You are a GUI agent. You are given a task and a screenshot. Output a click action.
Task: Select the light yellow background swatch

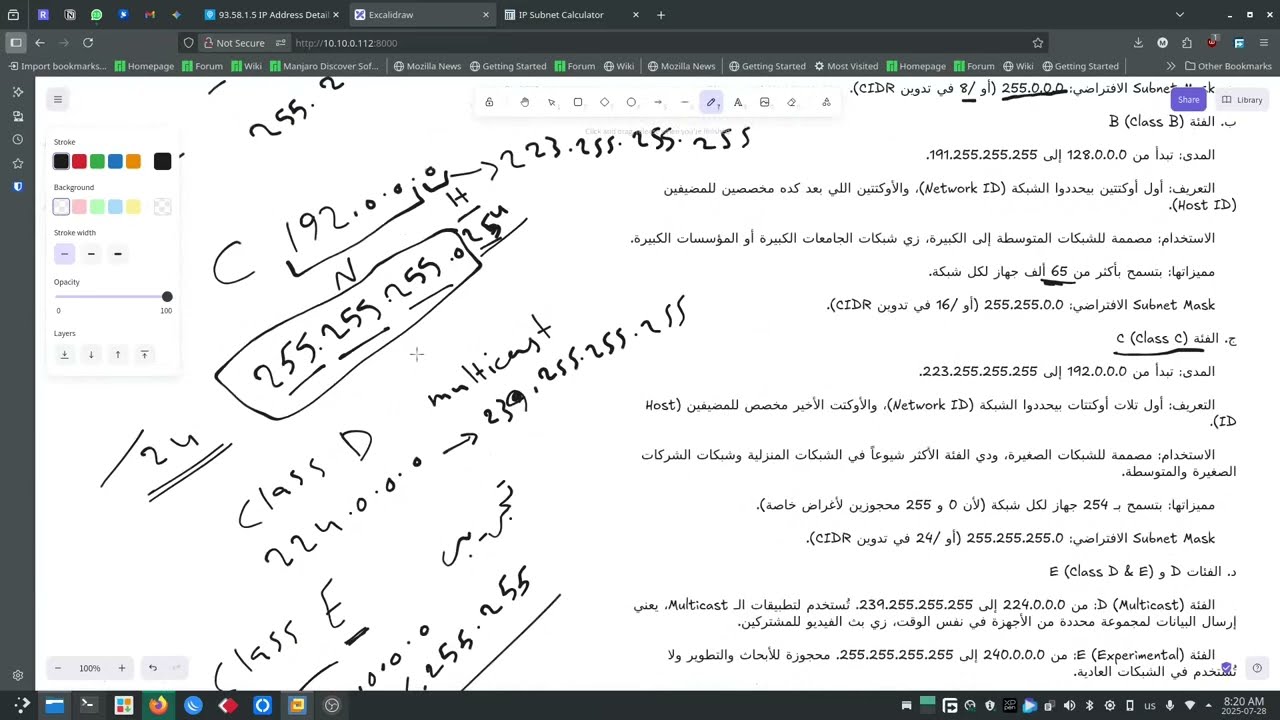pyautogui.click(x=133, y=206)
